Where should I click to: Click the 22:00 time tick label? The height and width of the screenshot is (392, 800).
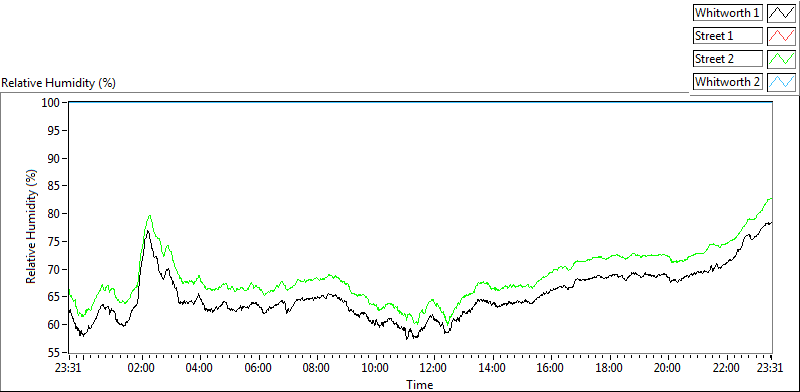(726, 367)
